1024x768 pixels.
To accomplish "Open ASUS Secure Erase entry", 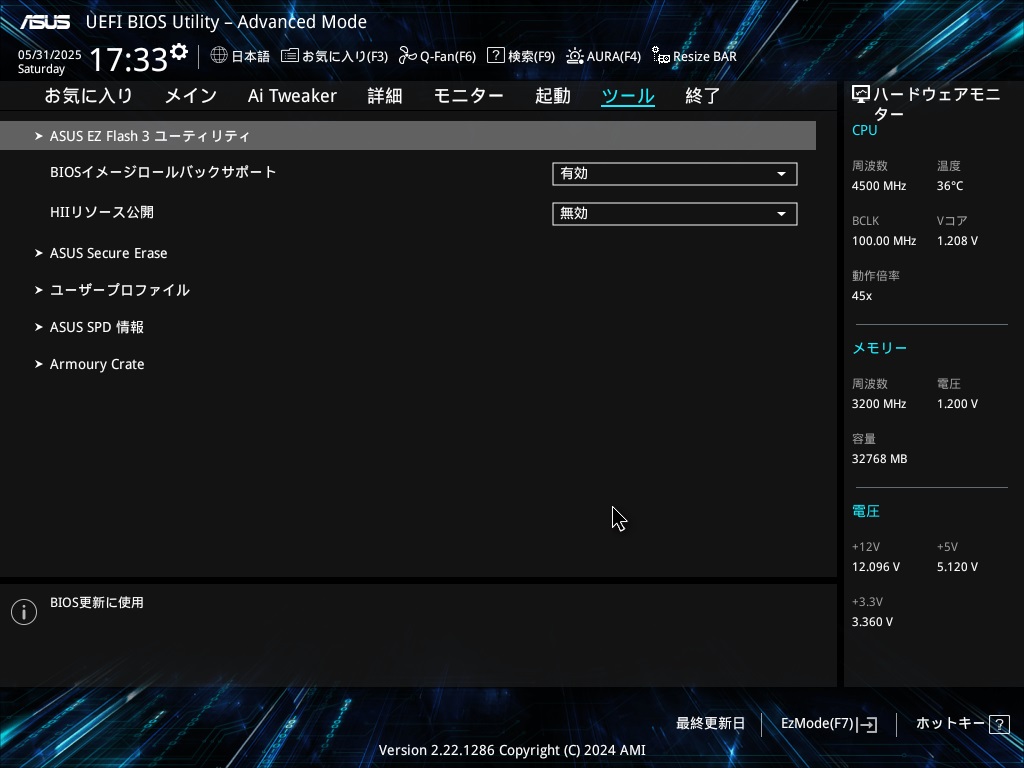I will 108,253.
